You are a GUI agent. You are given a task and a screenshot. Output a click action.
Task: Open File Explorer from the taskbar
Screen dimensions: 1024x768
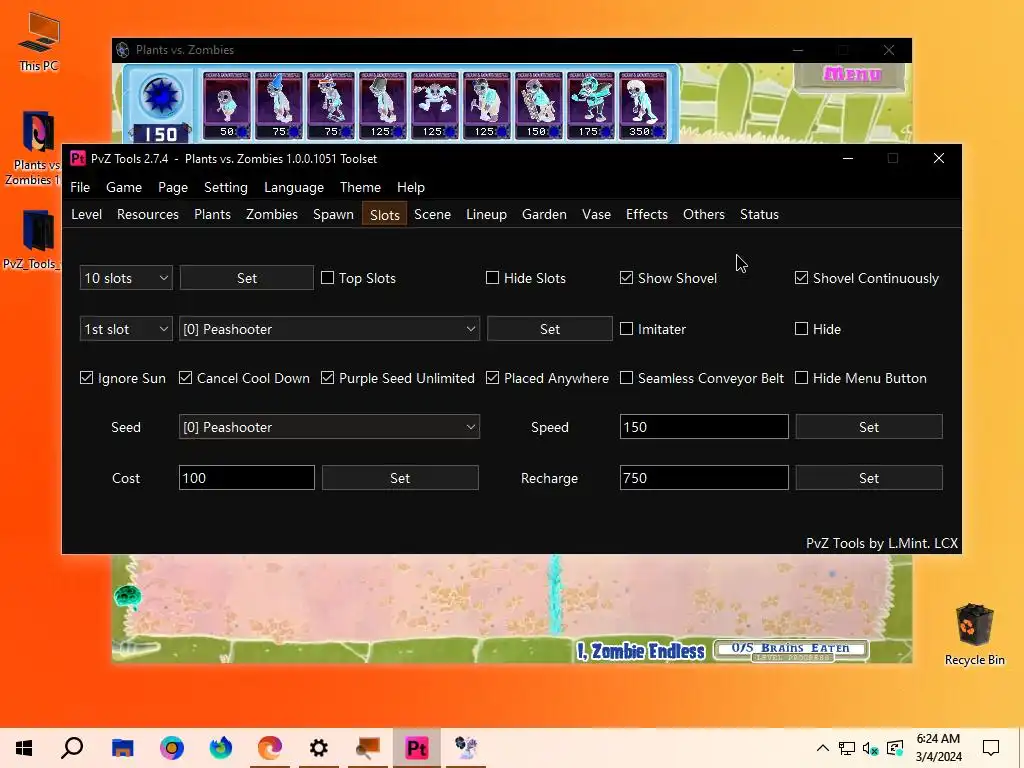pyautogui.click(x=122, y=748)
